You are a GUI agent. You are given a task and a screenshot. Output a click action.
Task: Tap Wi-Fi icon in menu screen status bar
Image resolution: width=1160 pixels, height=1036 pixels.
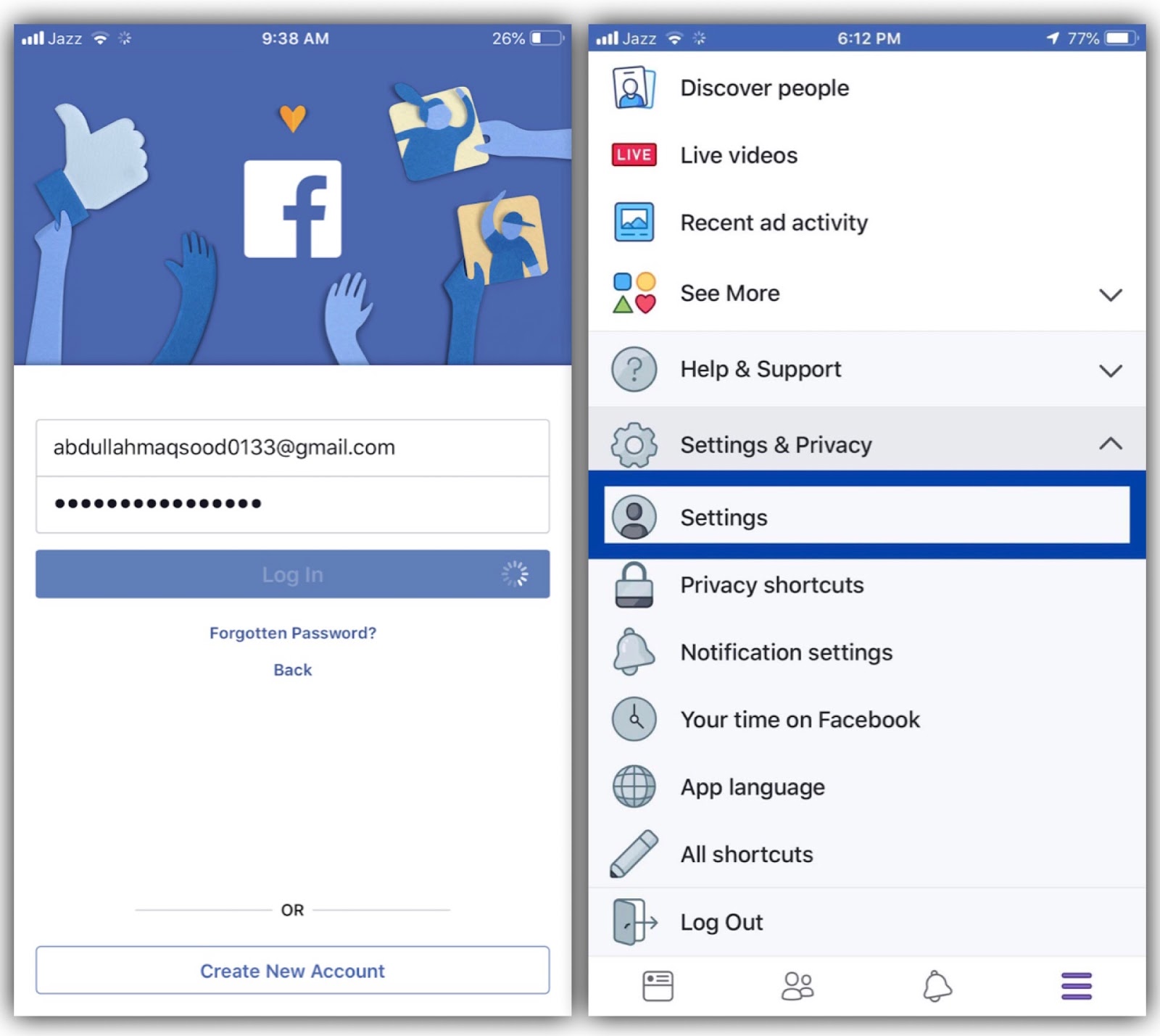click(674, 38)
